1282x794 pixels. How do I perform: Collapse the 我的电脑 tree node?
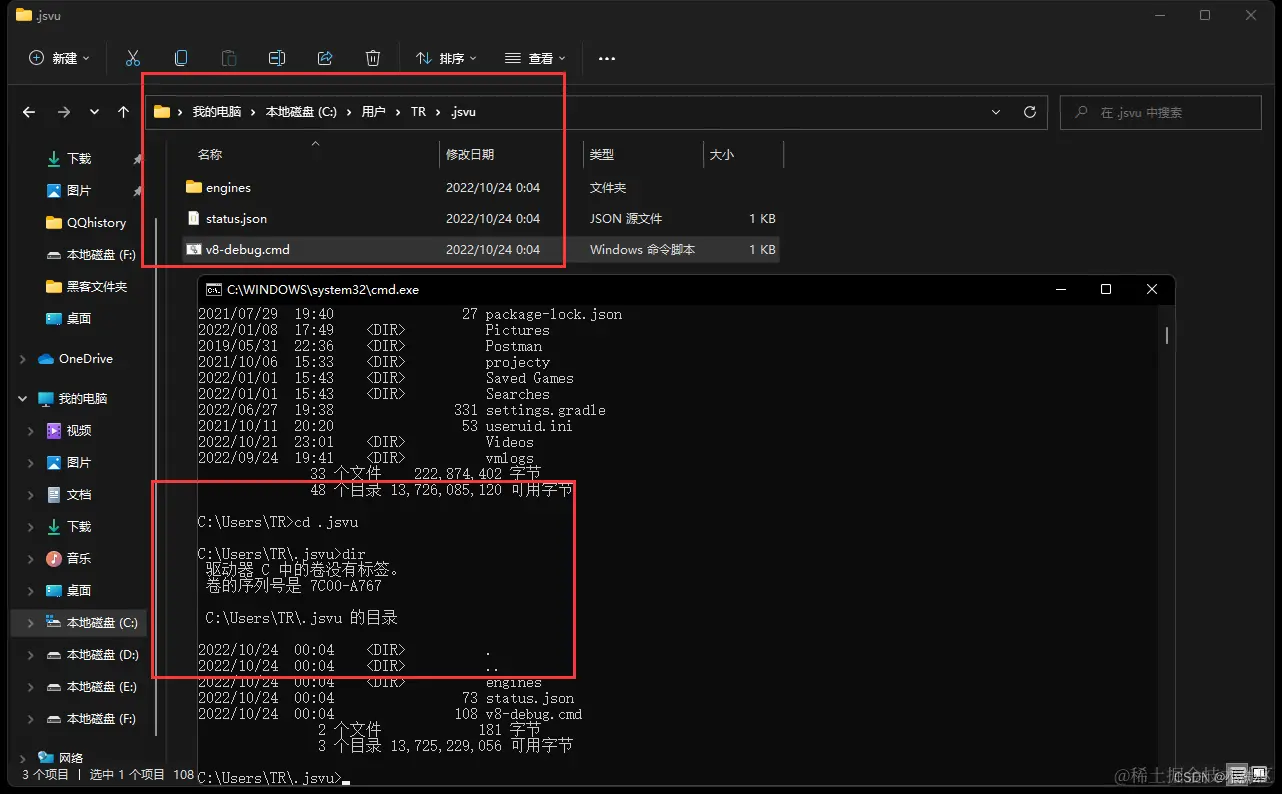point(23,398)
